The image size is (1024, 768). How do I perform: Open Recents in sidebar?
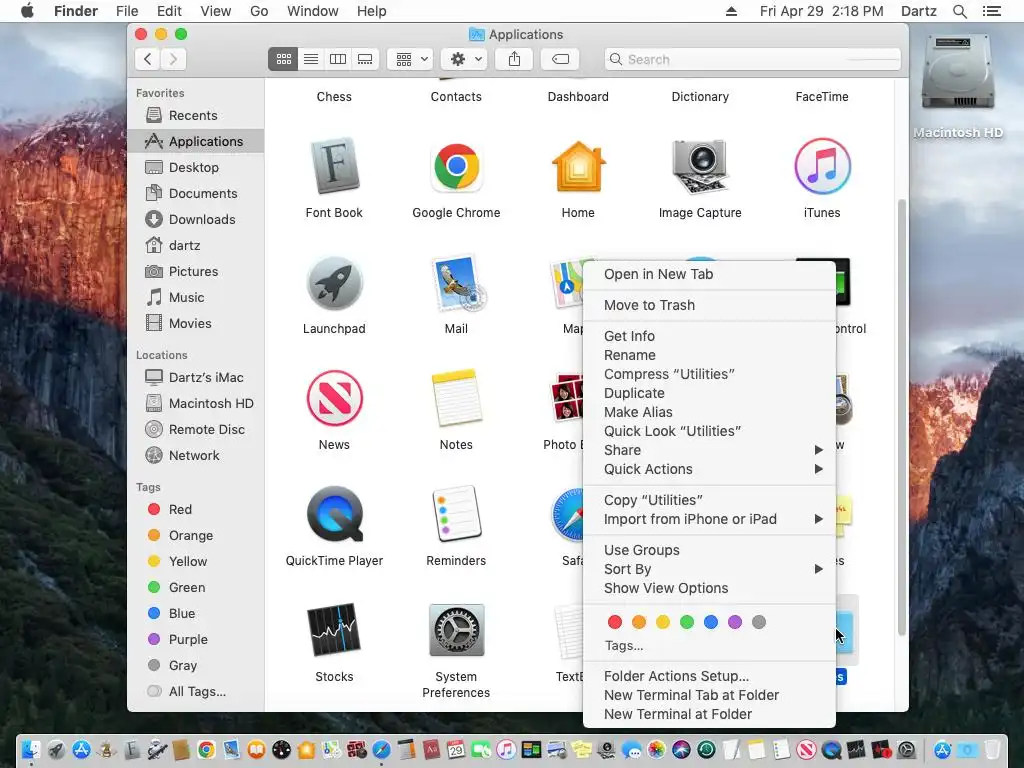tap(196, 116)
